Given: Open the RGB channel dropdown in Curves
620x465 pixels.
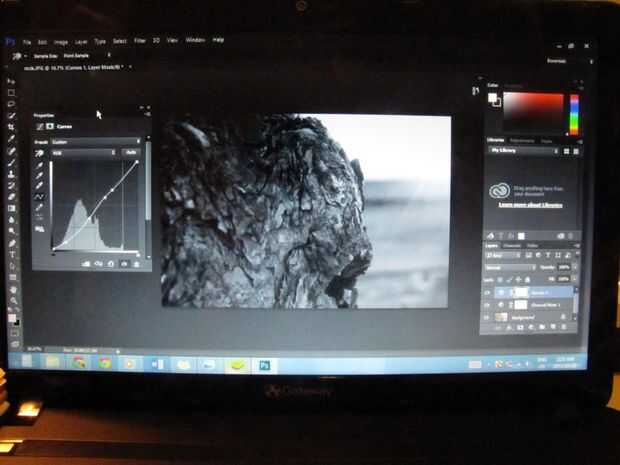Looking at the screenshot, I should 84,152.
